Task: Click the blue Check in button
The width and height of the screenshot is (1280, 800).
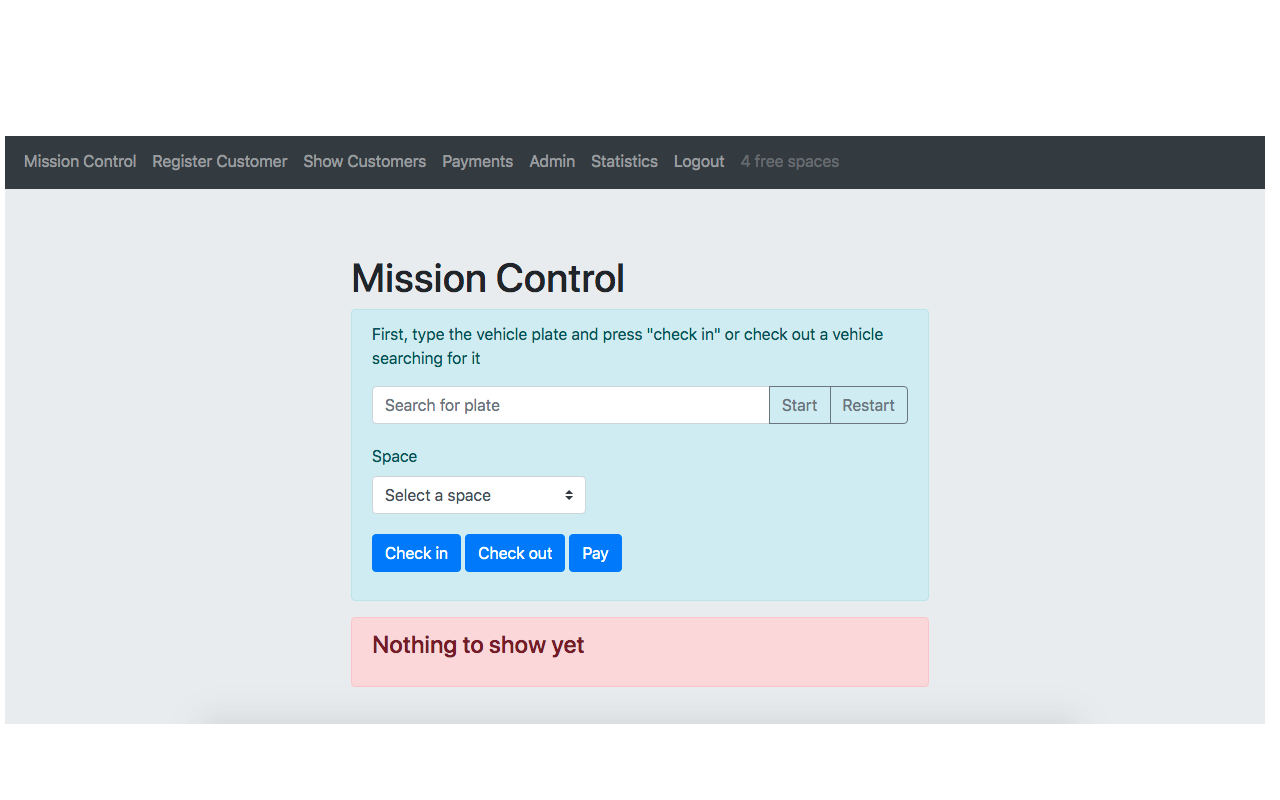Action: [416, 553]
